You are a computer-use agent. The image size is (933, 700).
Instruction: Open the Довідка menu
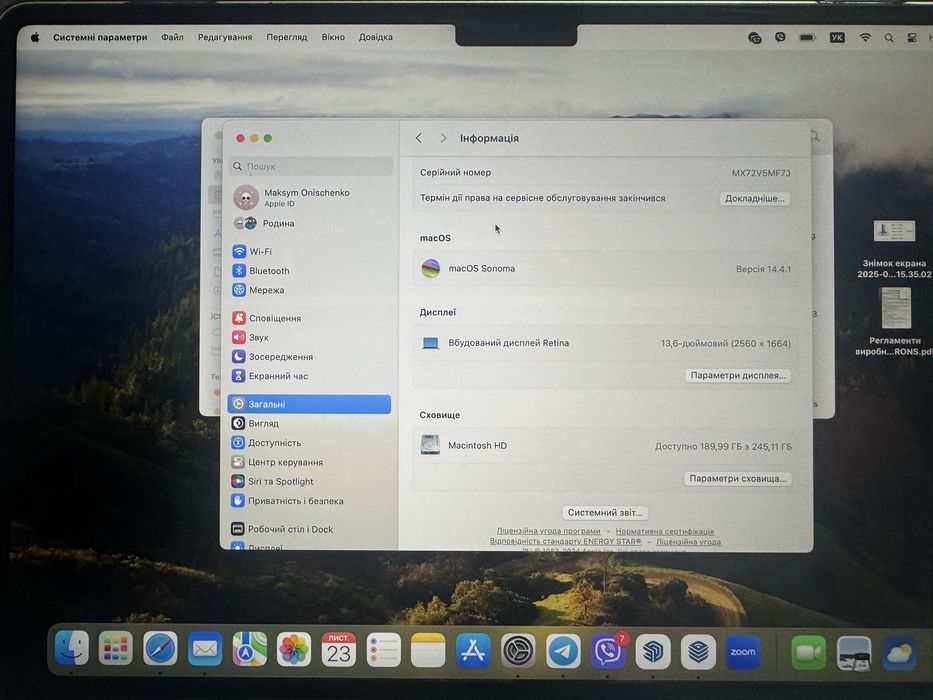coord(375,37)
